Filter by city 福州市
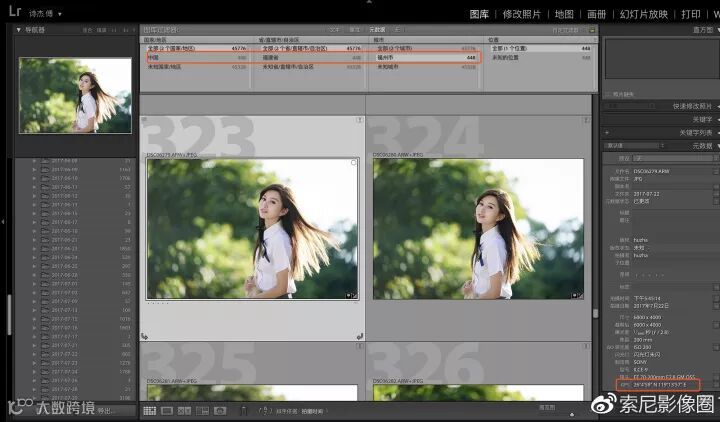The width and height of the screenshot is (720, 422). 427,57
